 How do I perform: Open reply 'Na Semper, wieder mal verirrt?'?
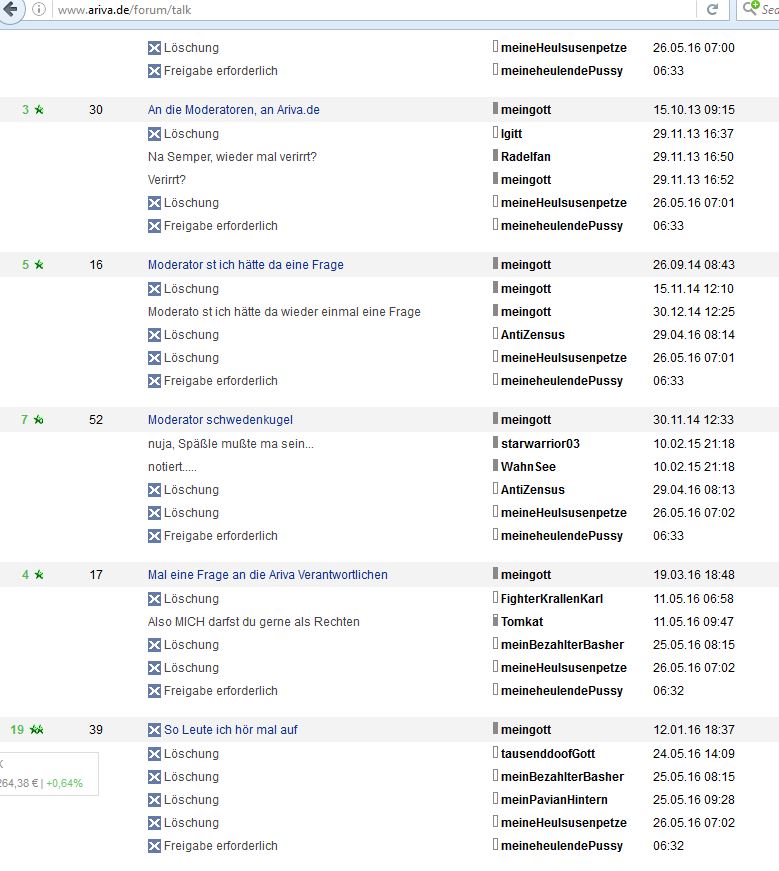click(232, 157)
